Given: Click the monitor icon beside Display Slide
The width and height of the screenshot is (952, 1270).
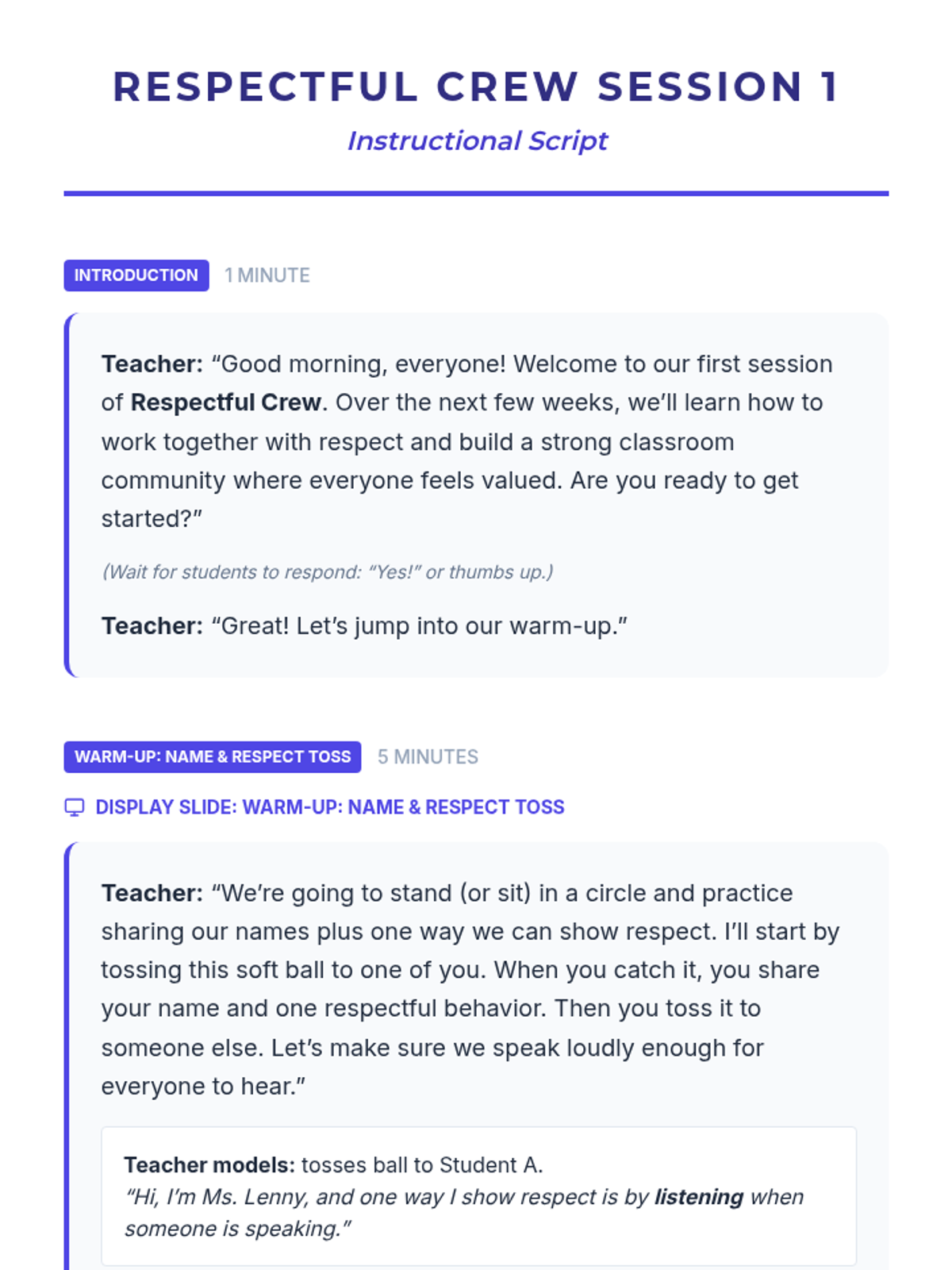Looking at the screenshot, I should (x=74, y=807).
